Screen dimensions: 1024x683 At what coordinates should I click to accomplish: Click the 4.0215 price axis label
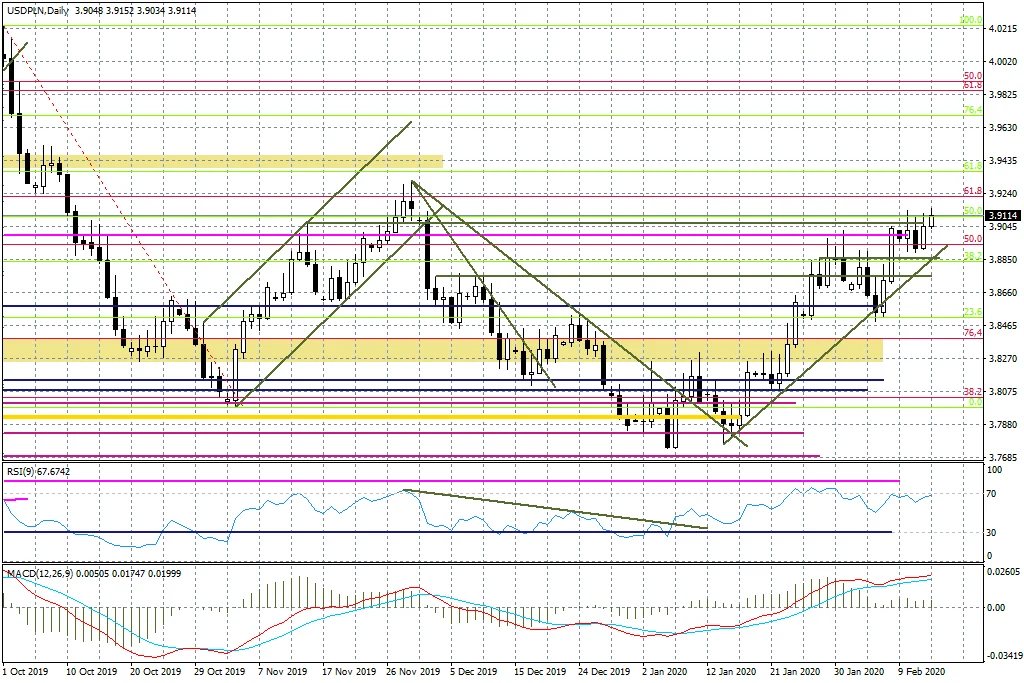point(1002,30)
